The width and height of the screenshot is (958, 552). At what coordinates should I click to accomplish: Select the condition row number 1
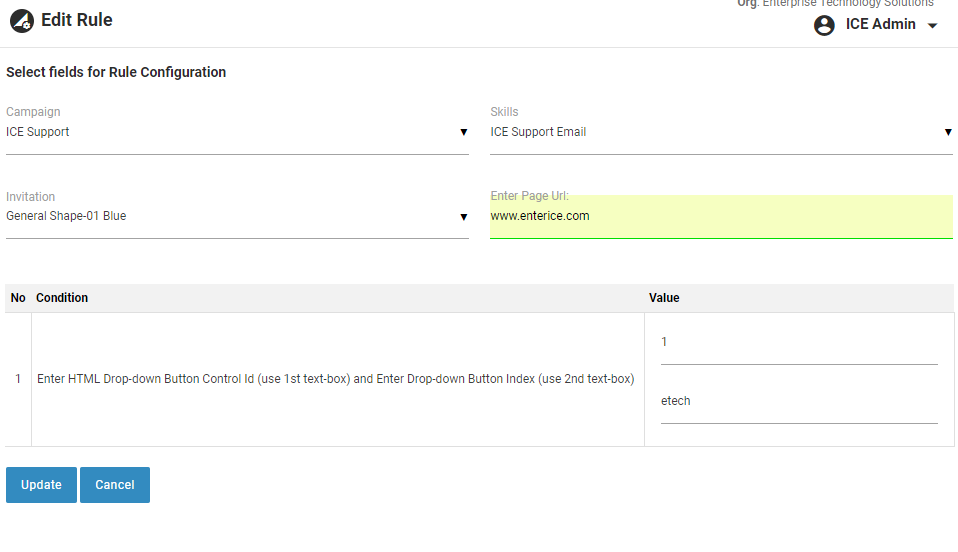(x=18, y=379)
